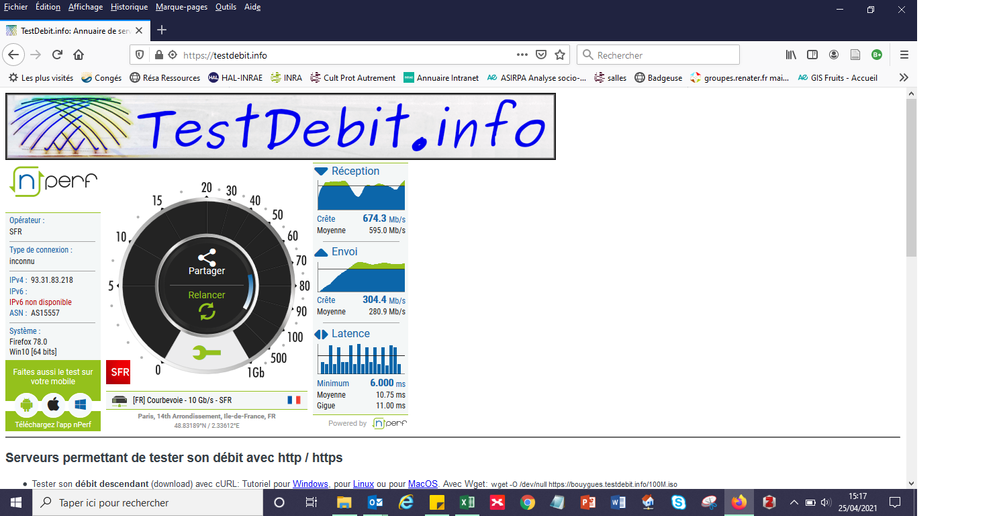Screen dimensions: 999x516
Task: Open Firefox account icon
Action: click(833, 55)
